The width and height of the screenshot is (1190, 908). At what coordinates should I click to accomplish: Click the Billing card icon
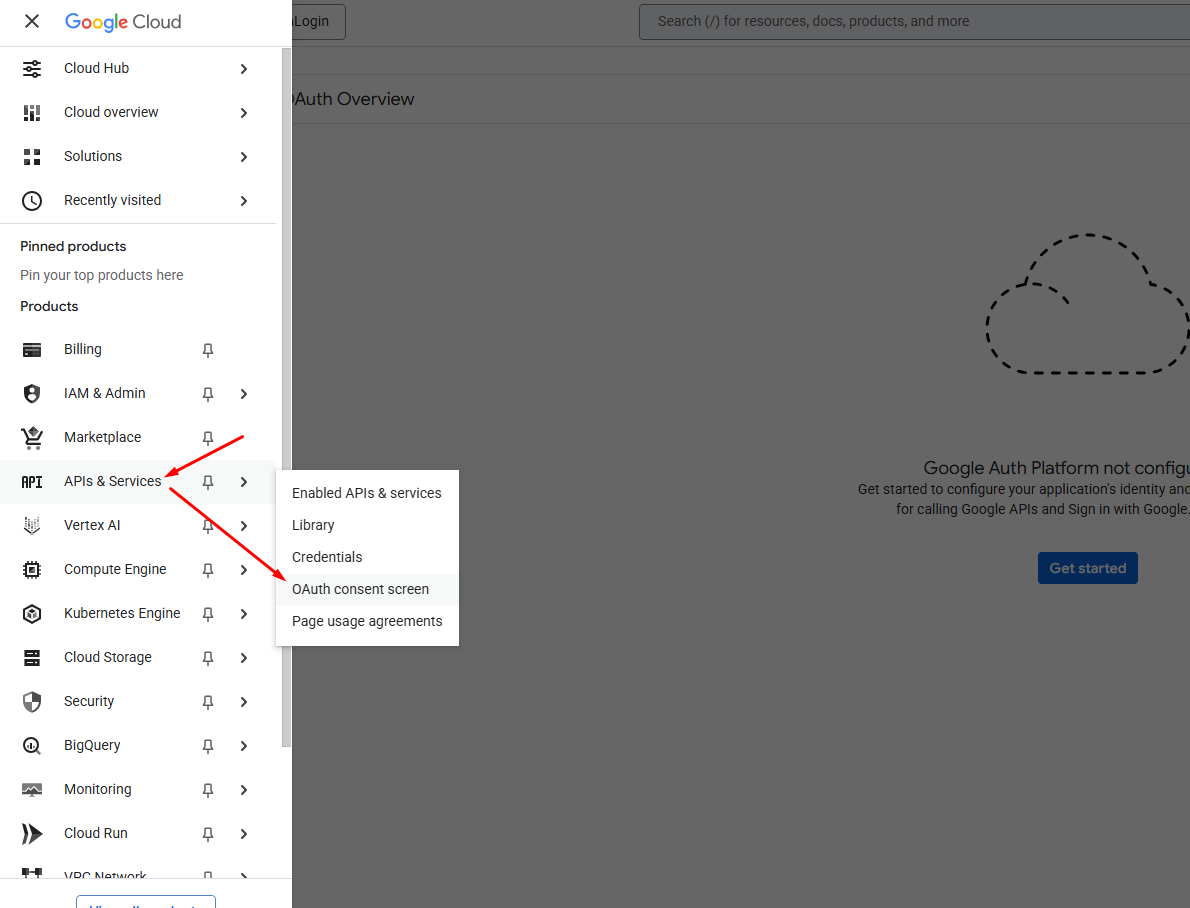pyautogui.click(x=32, y=349)
